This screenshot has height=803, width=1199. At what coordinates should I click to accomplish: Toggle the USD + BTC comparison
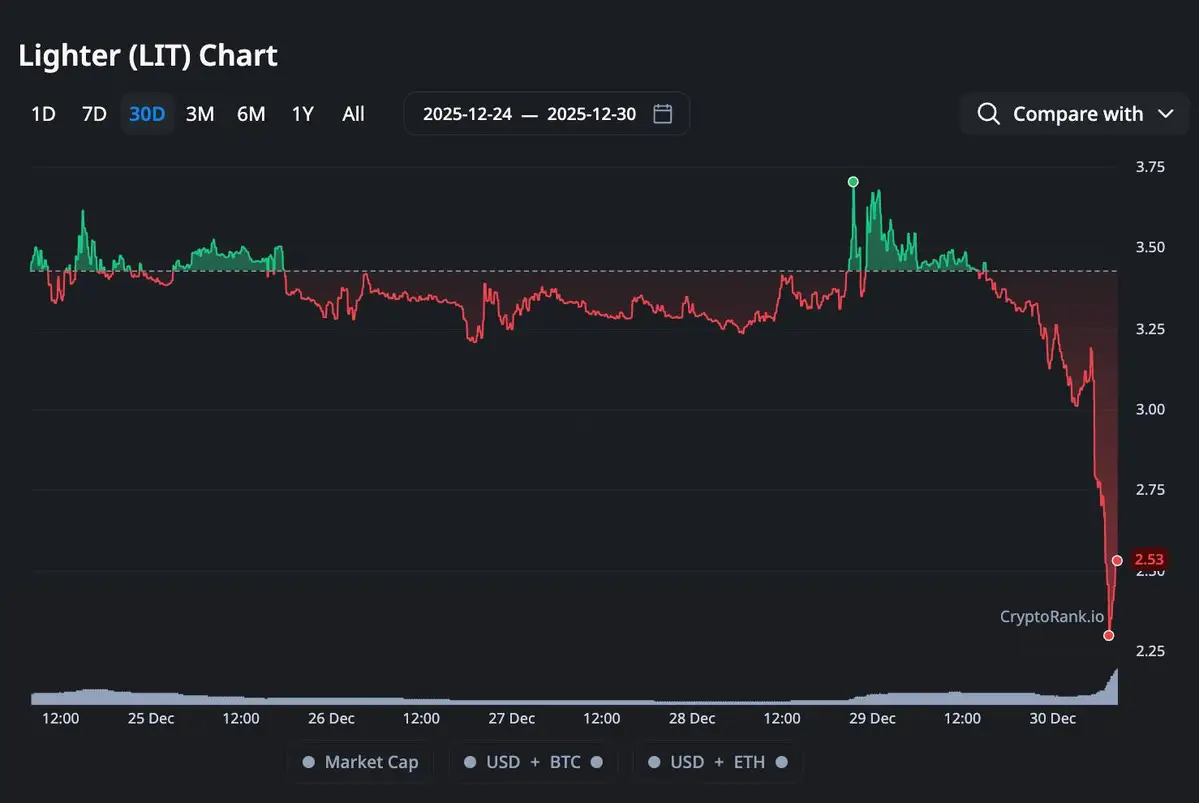click(532, 762)
